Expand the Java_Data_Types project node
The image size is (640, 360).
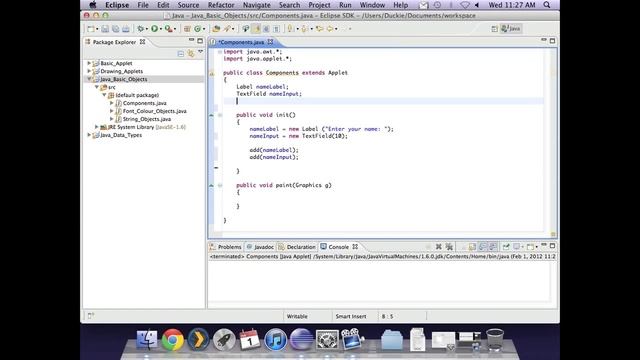[89, 135]
